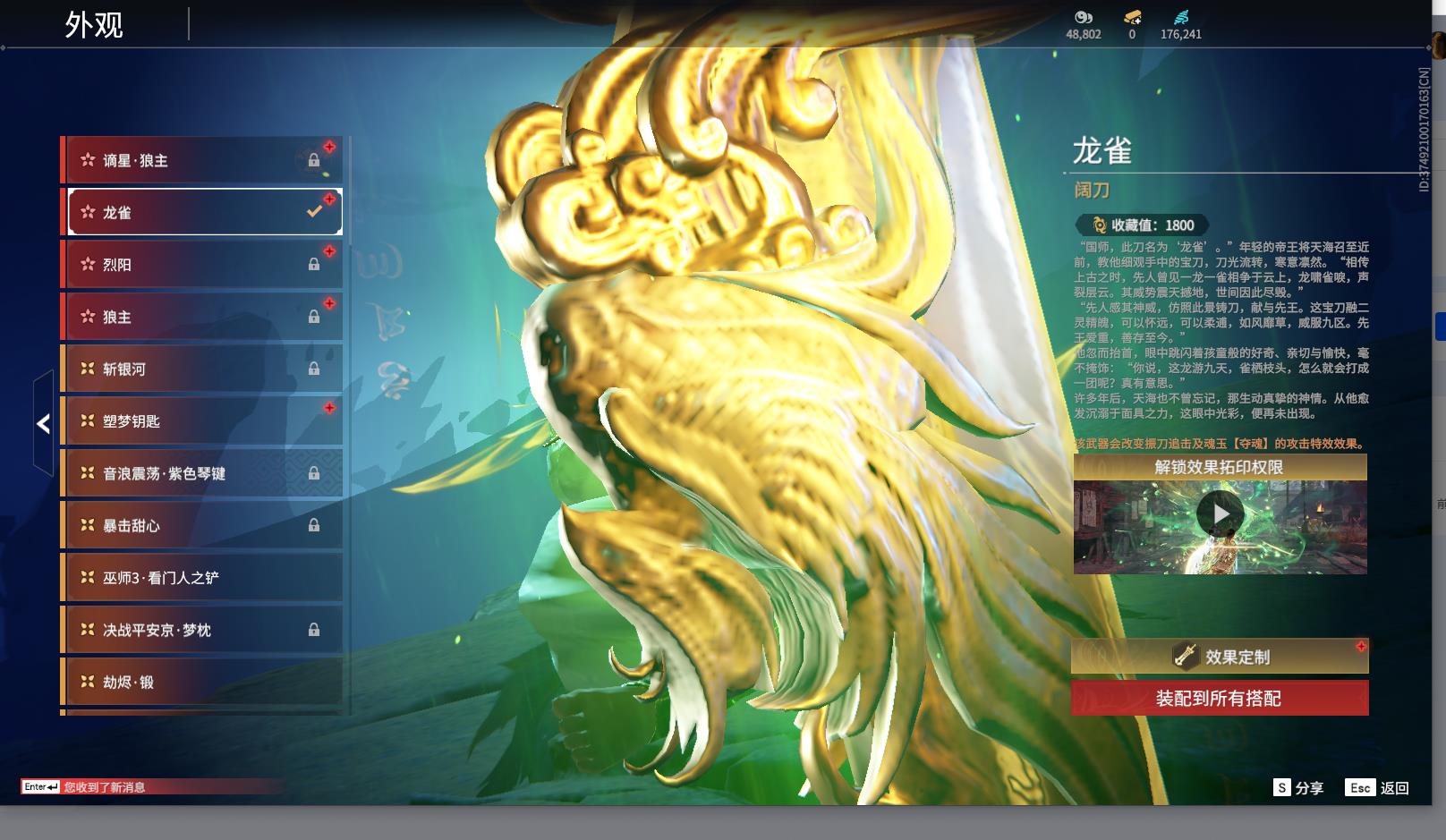Click 装配到所有搭配 button

click(x=1220, y=698)
